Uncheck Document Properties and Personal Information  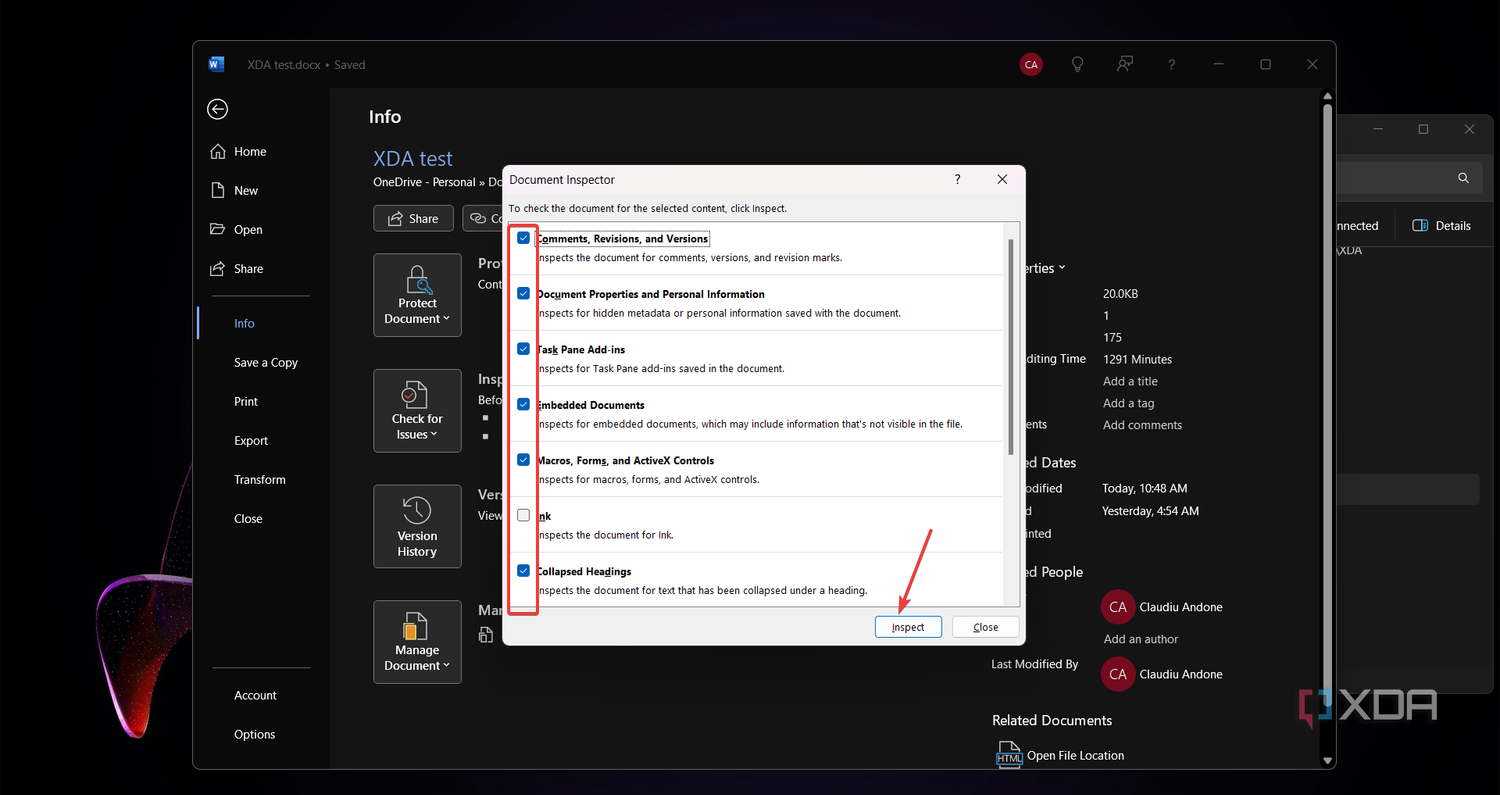pos(523,294)
